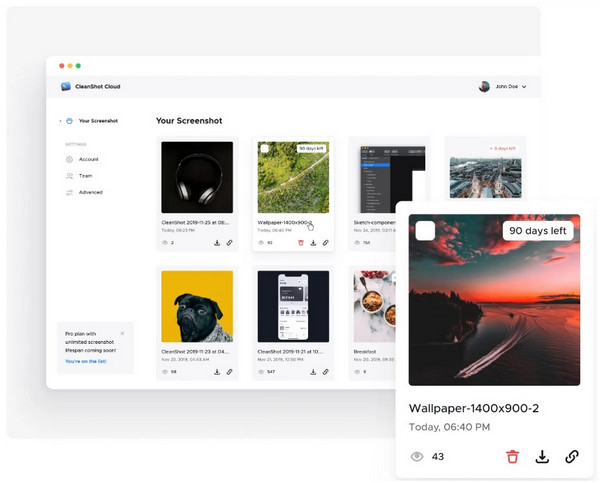The height and width of the screenshot is (483, 600).
Task: Copy link of the headphones screenshot
Action: pyautogui.click(x=229, y=242)
